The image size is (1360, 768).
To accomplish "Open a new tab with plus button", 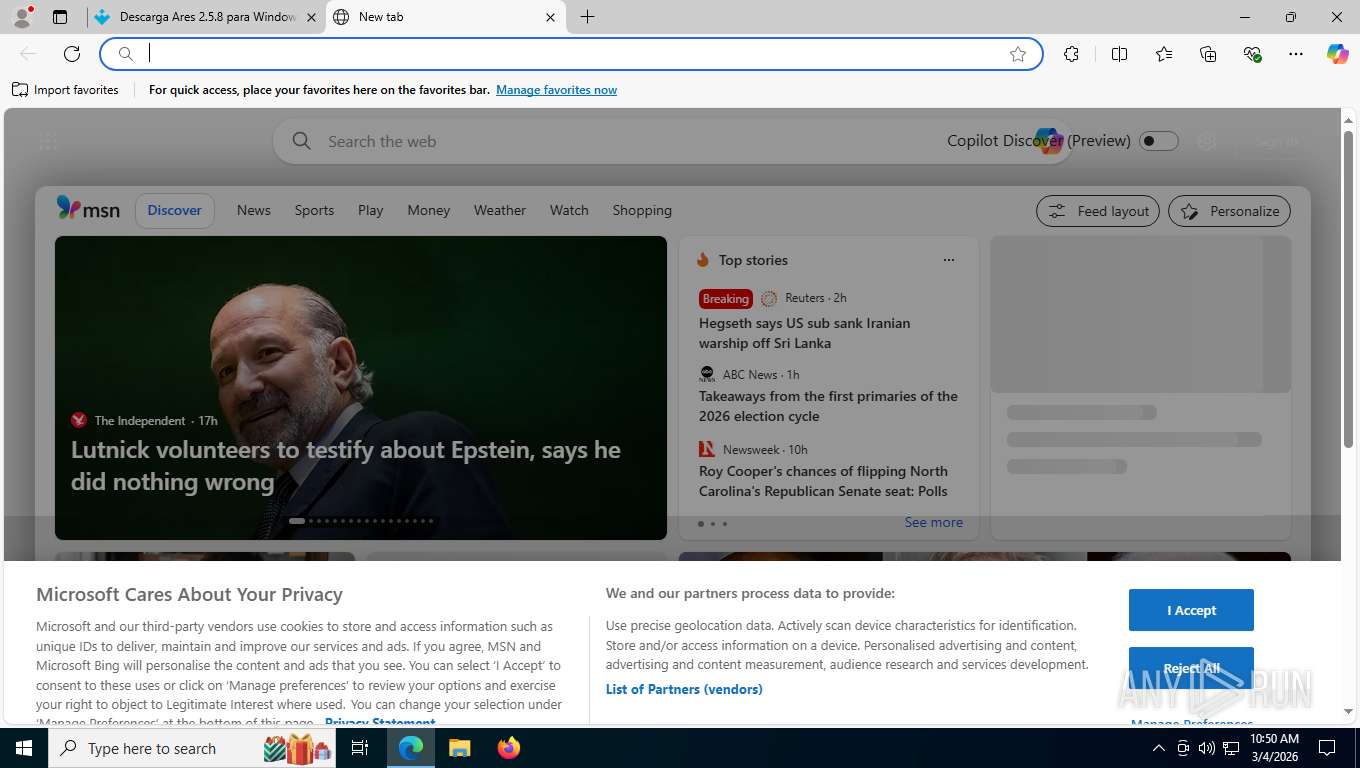I will click(587, 17).
